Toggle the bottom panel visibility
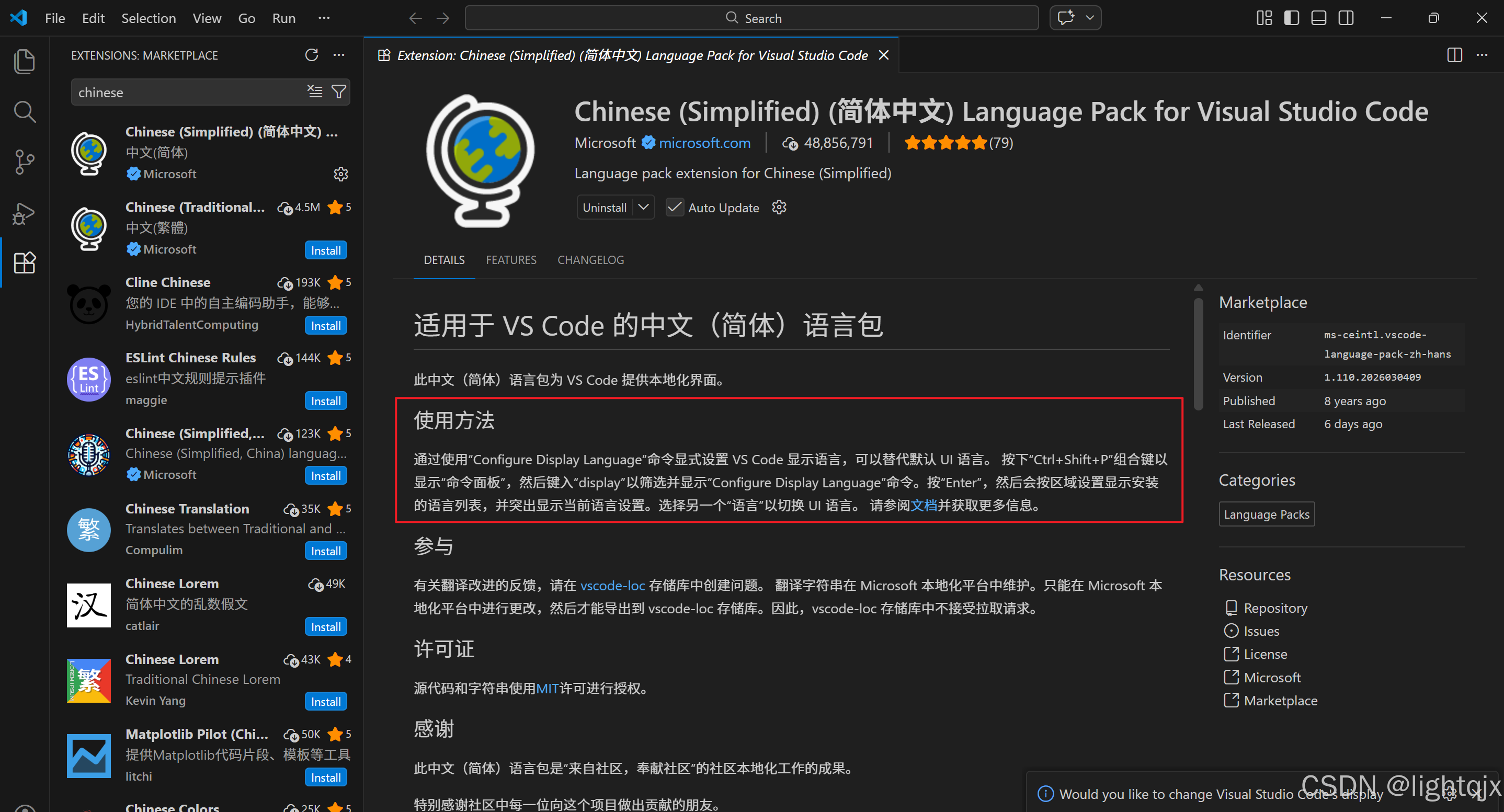The height and width of the screenshot is (812, 1504). tap(1318, 18)
